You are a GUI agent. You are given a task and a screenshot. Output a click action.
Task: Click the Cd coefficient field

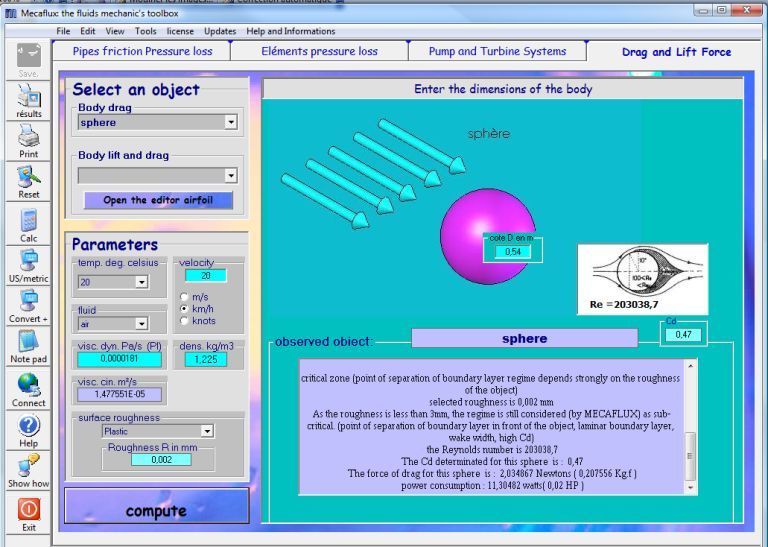683,334
